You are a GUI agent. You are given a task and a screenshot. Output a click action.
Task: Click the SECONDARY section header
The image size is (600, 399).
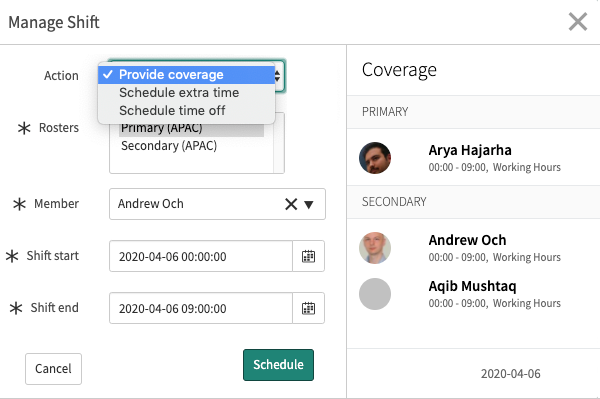click(473, 202)
